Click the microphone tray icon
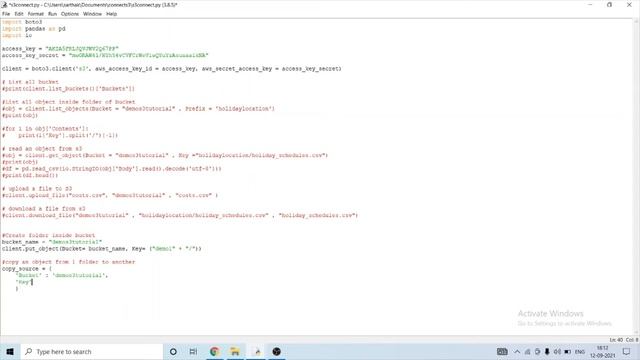Image resolution: width=640 pixels, height=360 pixels. pos(547,351)
